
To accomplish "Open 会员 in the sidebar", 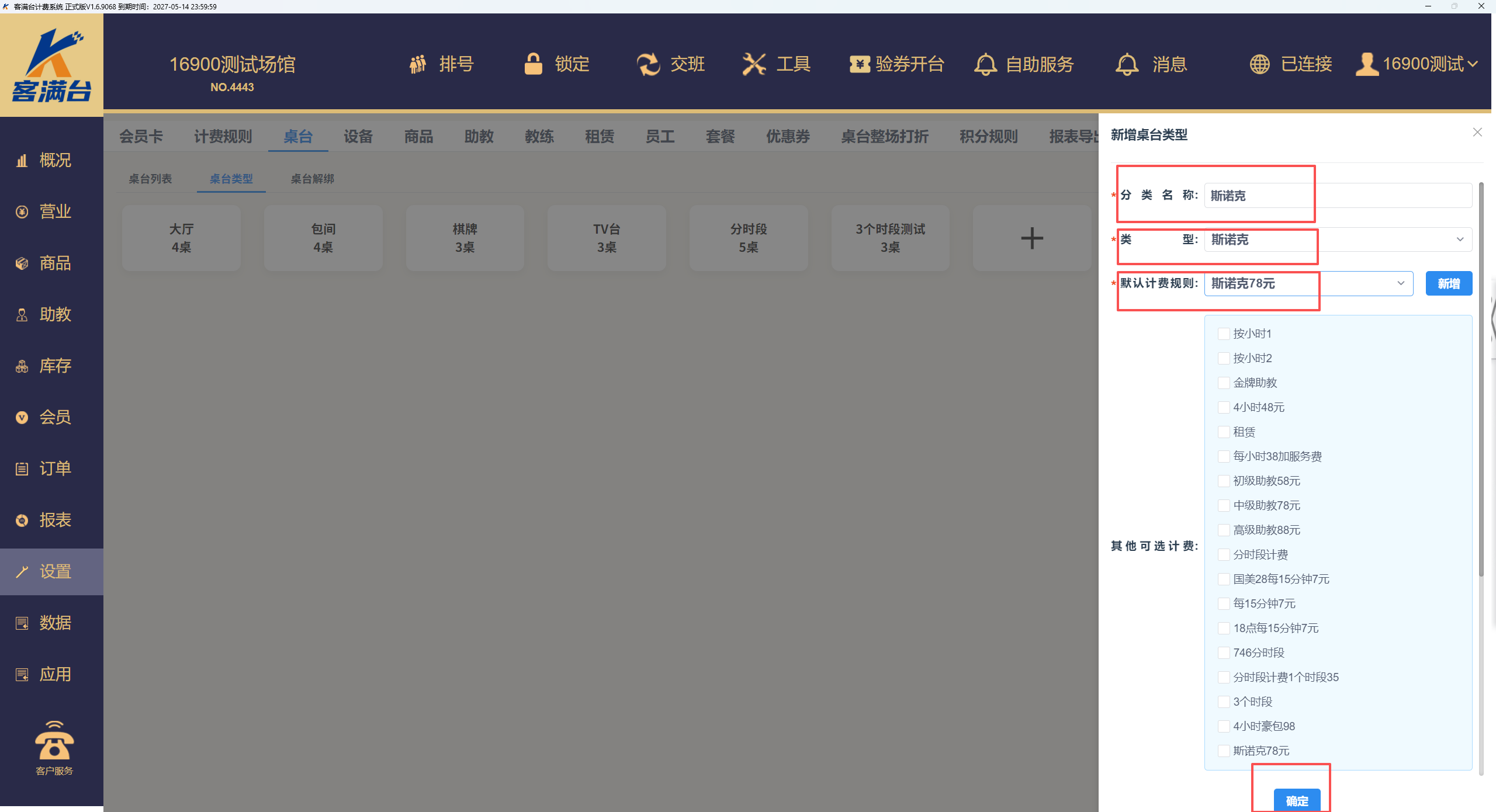I will 51,417.
